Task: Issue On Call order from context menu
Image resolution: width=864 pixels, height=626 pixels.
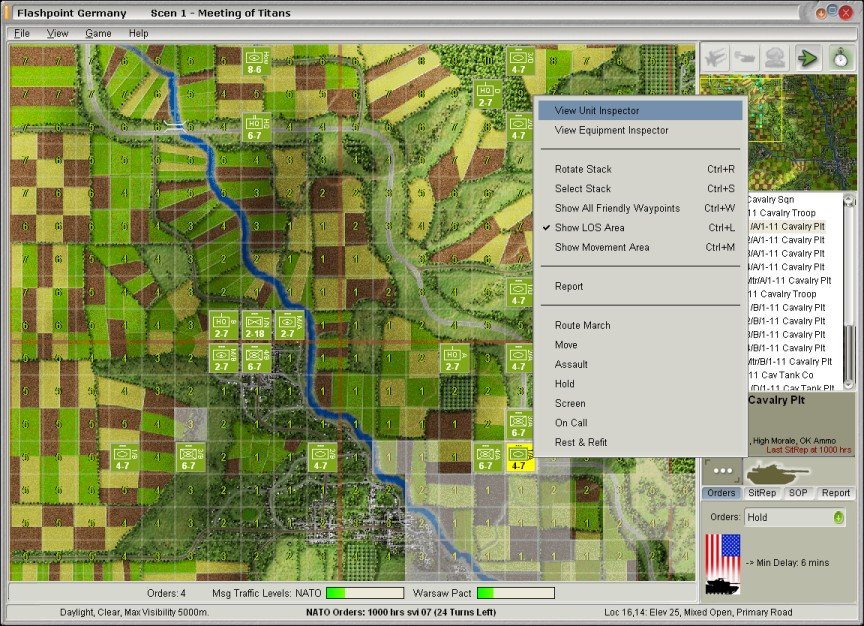Action: [x=640, y=423]
